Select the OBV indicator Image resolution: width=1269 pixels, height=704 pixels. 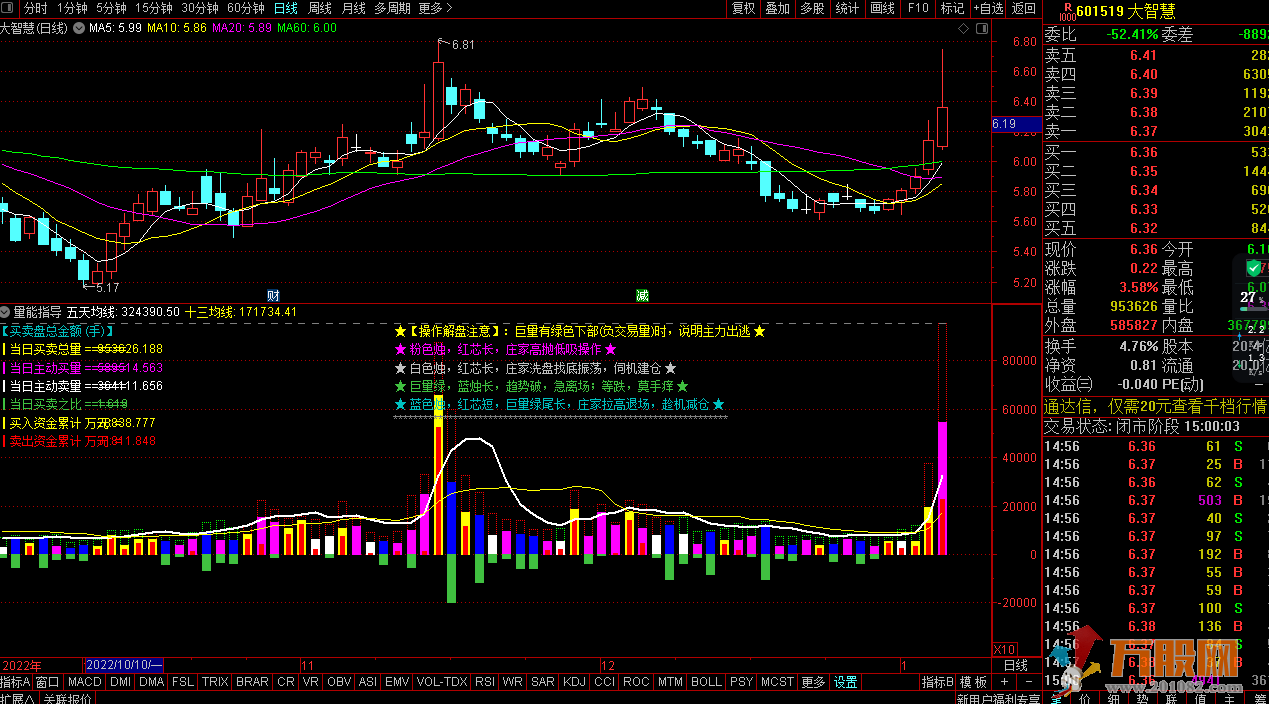coord(340,682)
